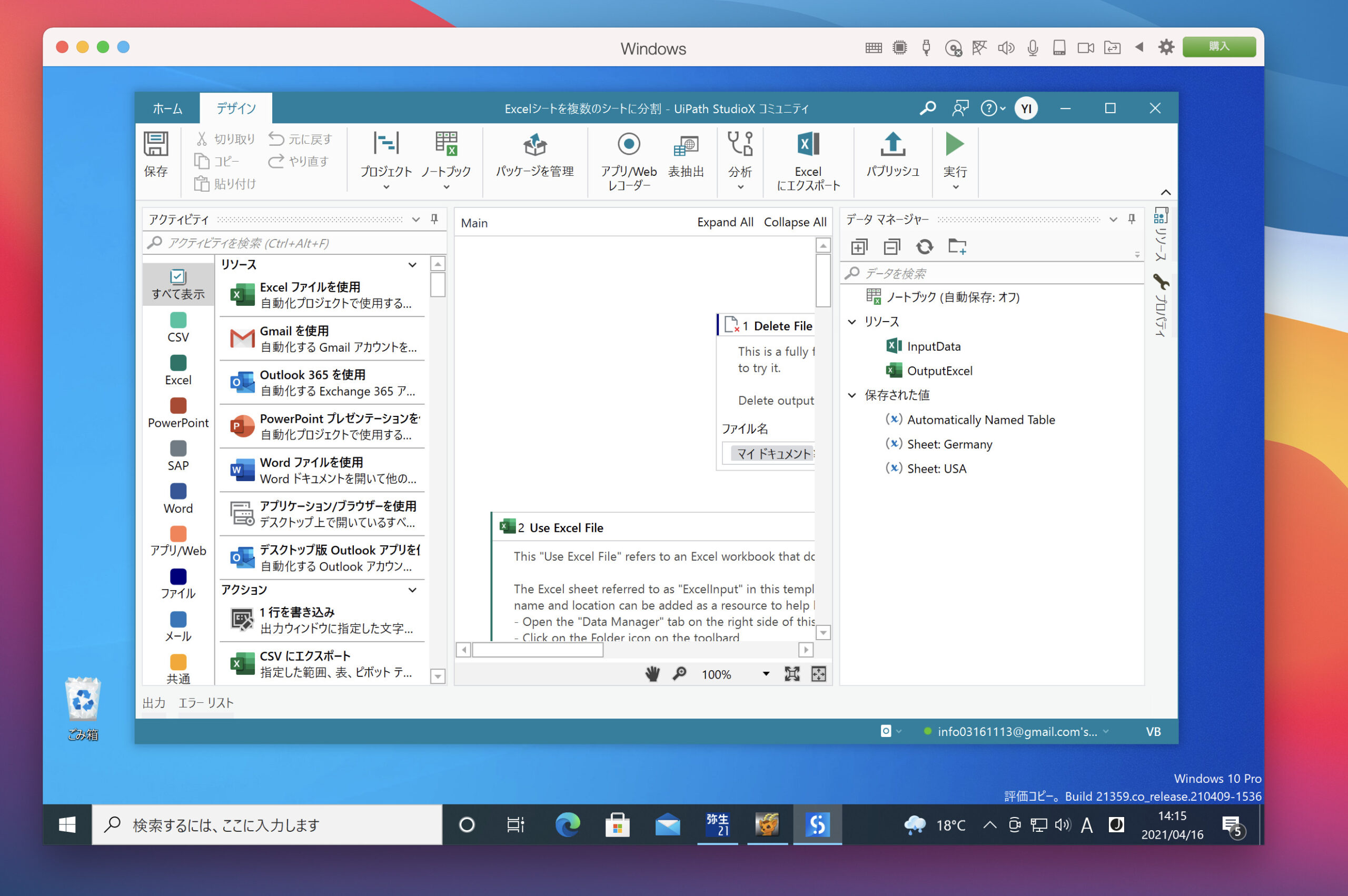Click refresh icon in Data Manager

click(x=924, y=247)
